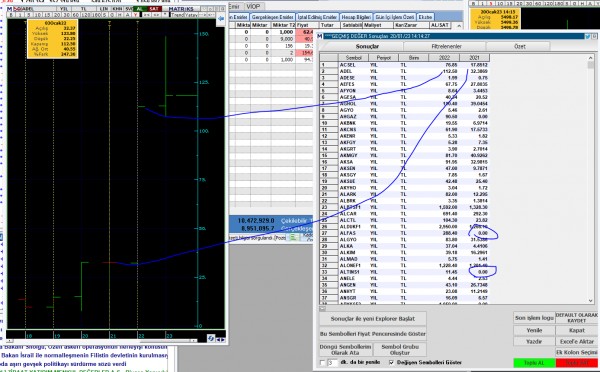600x372 pixels.
Task: Click Sonuçlar ile yeni Explorer Başlat button
Action: click(x=373, y=318)
